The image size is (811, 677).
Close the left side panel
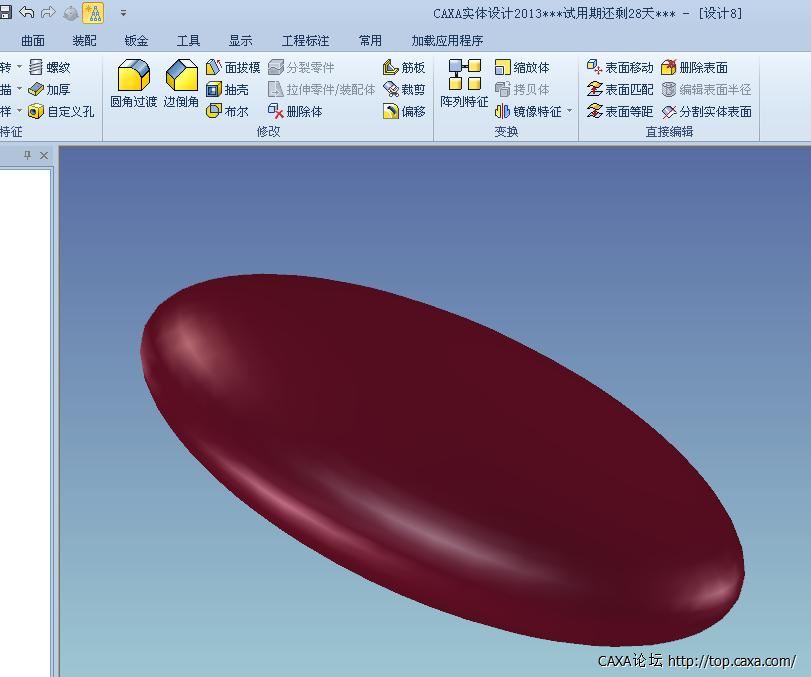[44, 155]
